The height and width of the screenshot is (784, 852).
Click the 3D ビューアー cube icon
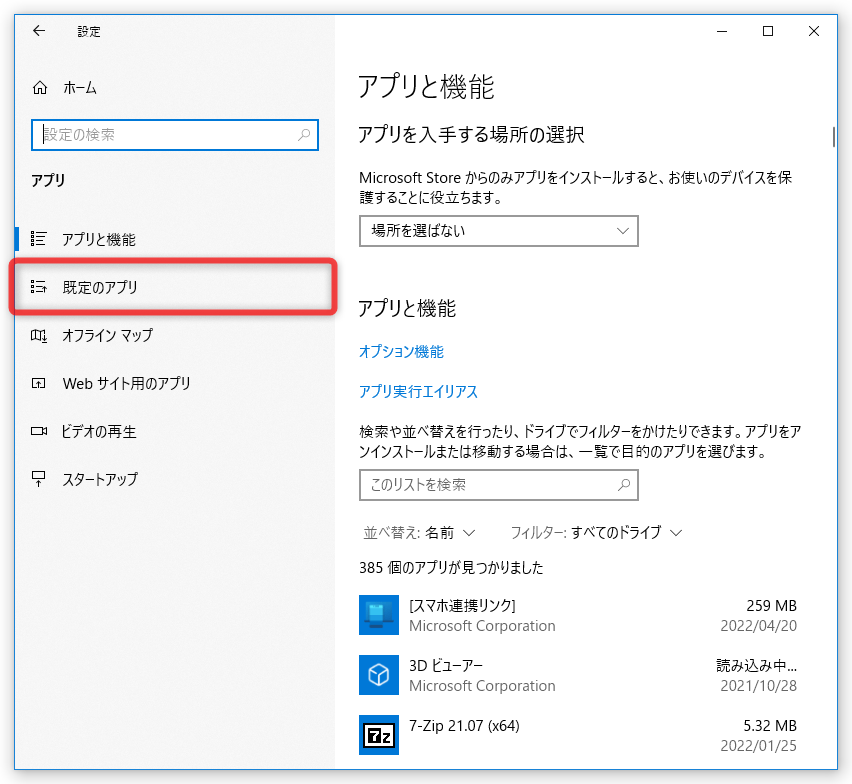point(379,675)
